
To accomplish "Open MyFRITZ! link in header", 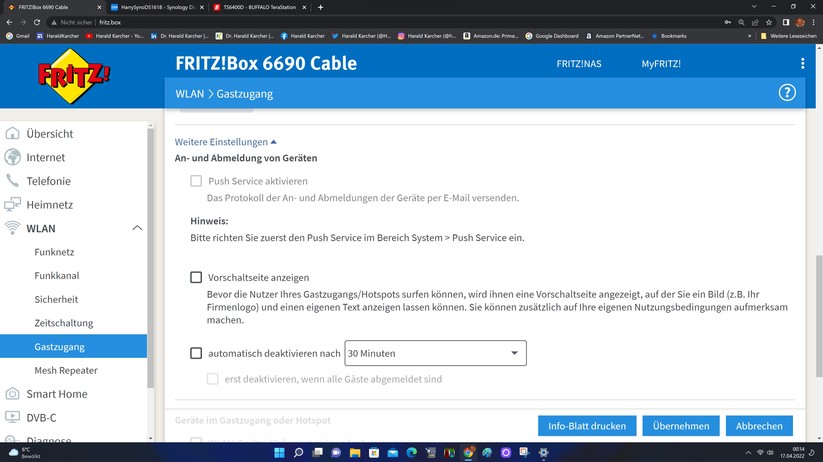I will 661,64.
